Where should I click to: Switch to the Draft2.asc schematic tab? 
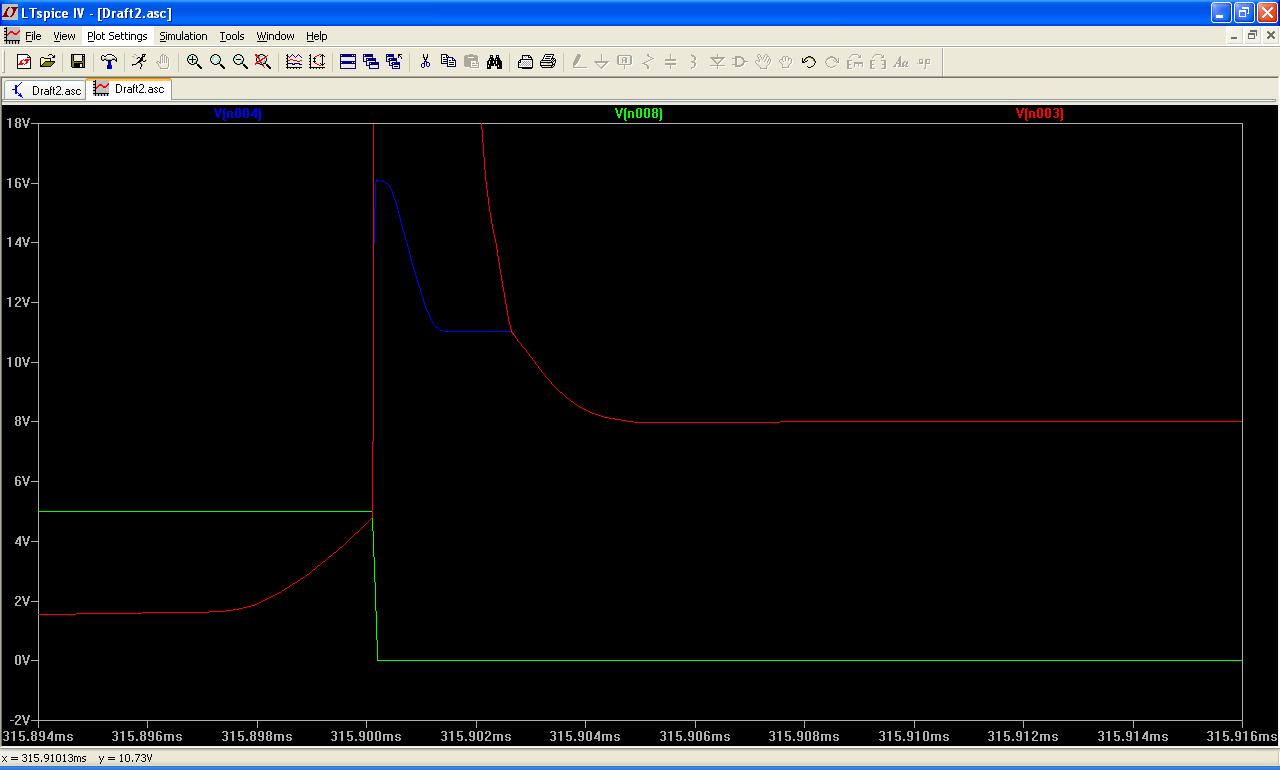tap(46, 90)
